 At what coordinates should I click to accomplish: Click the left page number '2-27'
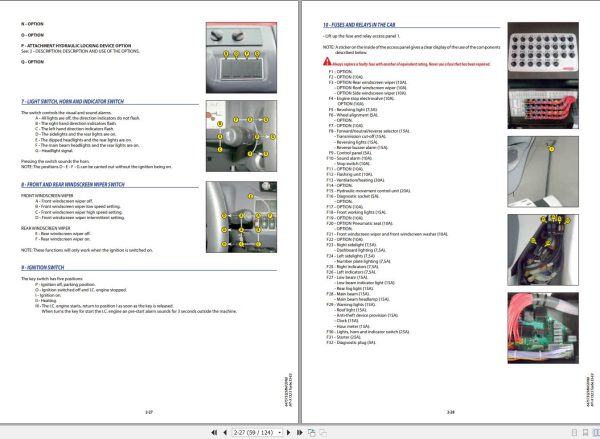click(149, 412)
